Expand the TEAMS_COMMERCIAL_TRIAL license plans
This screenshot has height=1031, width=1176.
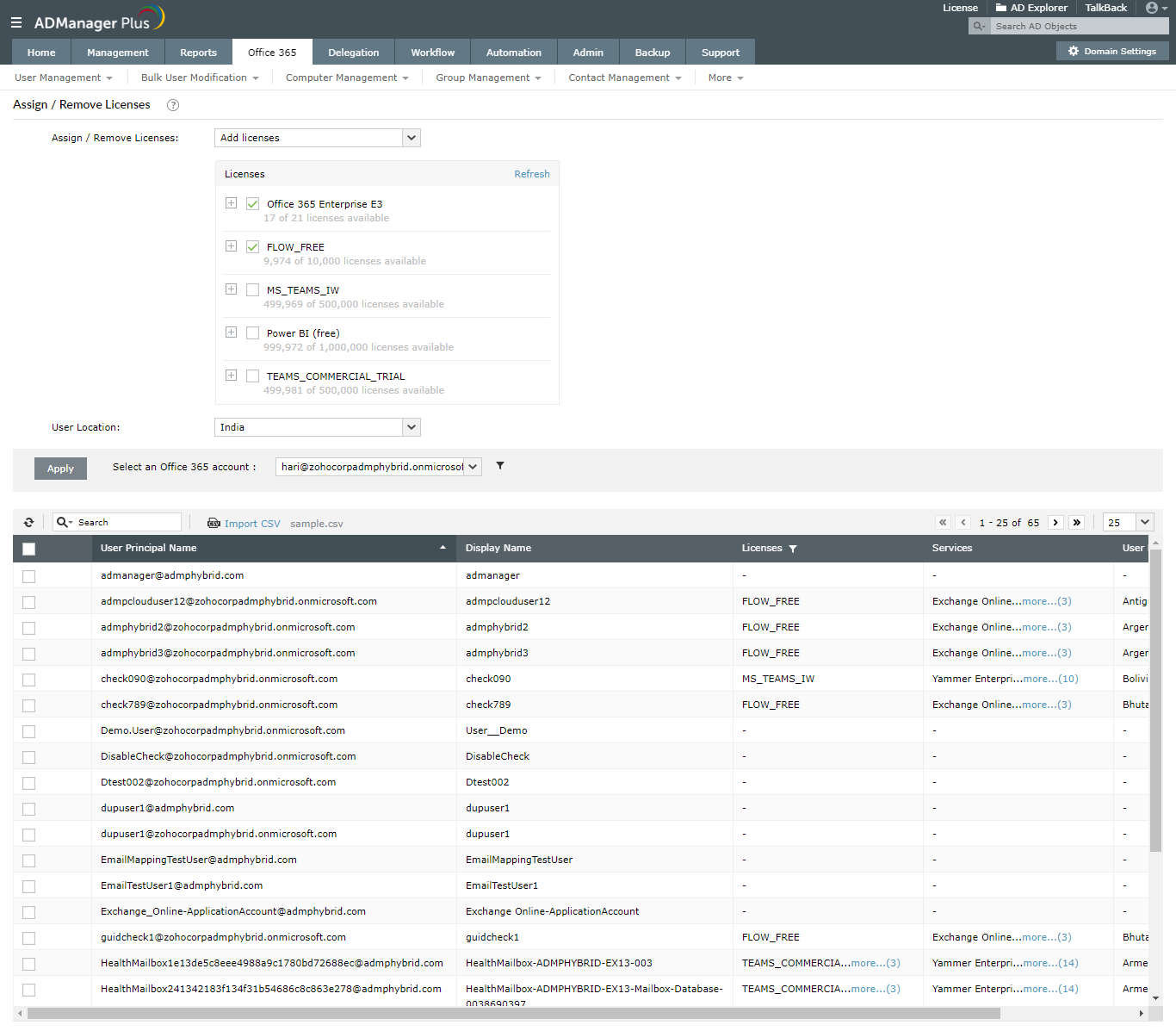point(231,376)
